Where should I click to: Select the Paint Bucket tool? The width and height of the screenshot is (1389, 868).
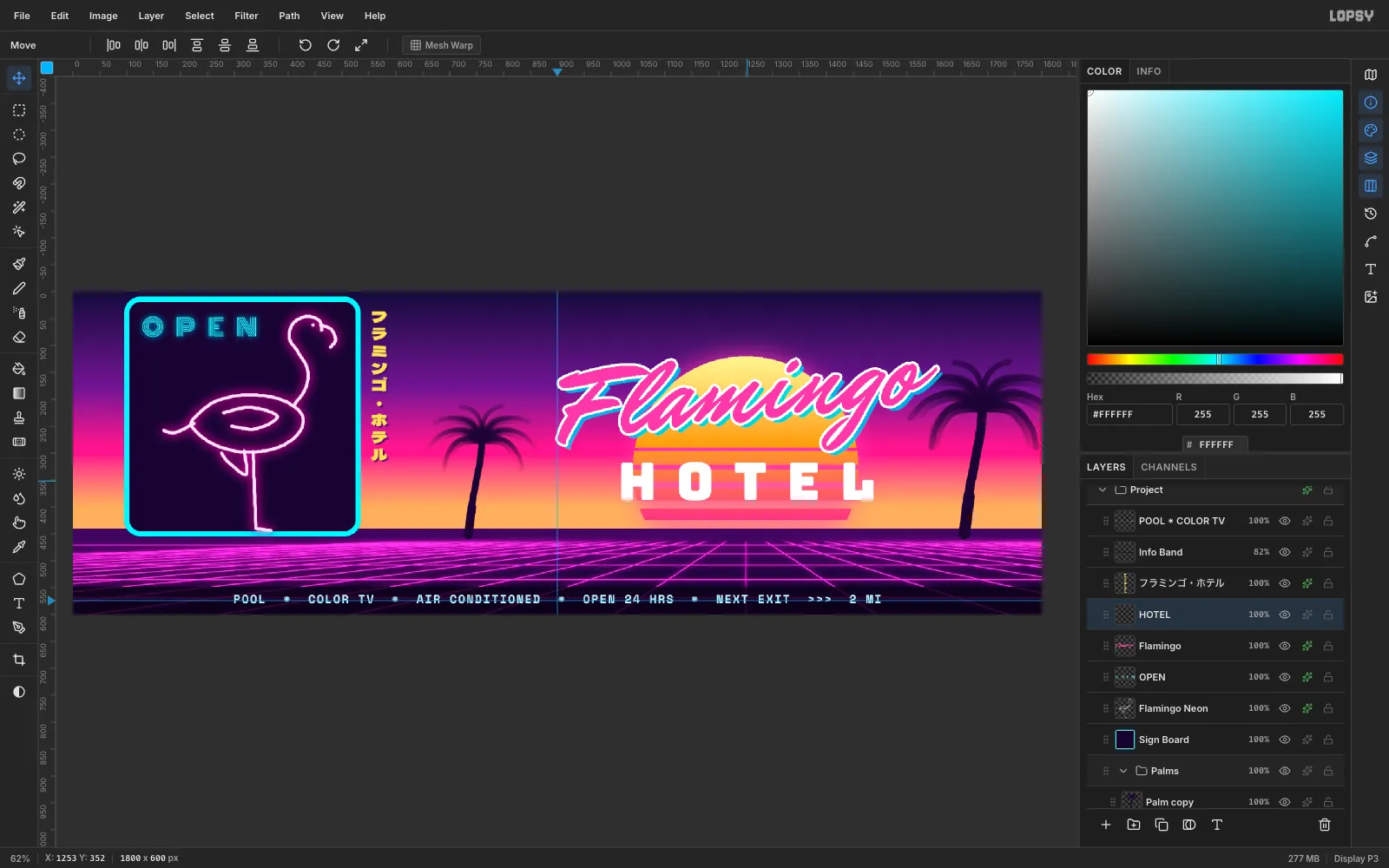[19, 369]
